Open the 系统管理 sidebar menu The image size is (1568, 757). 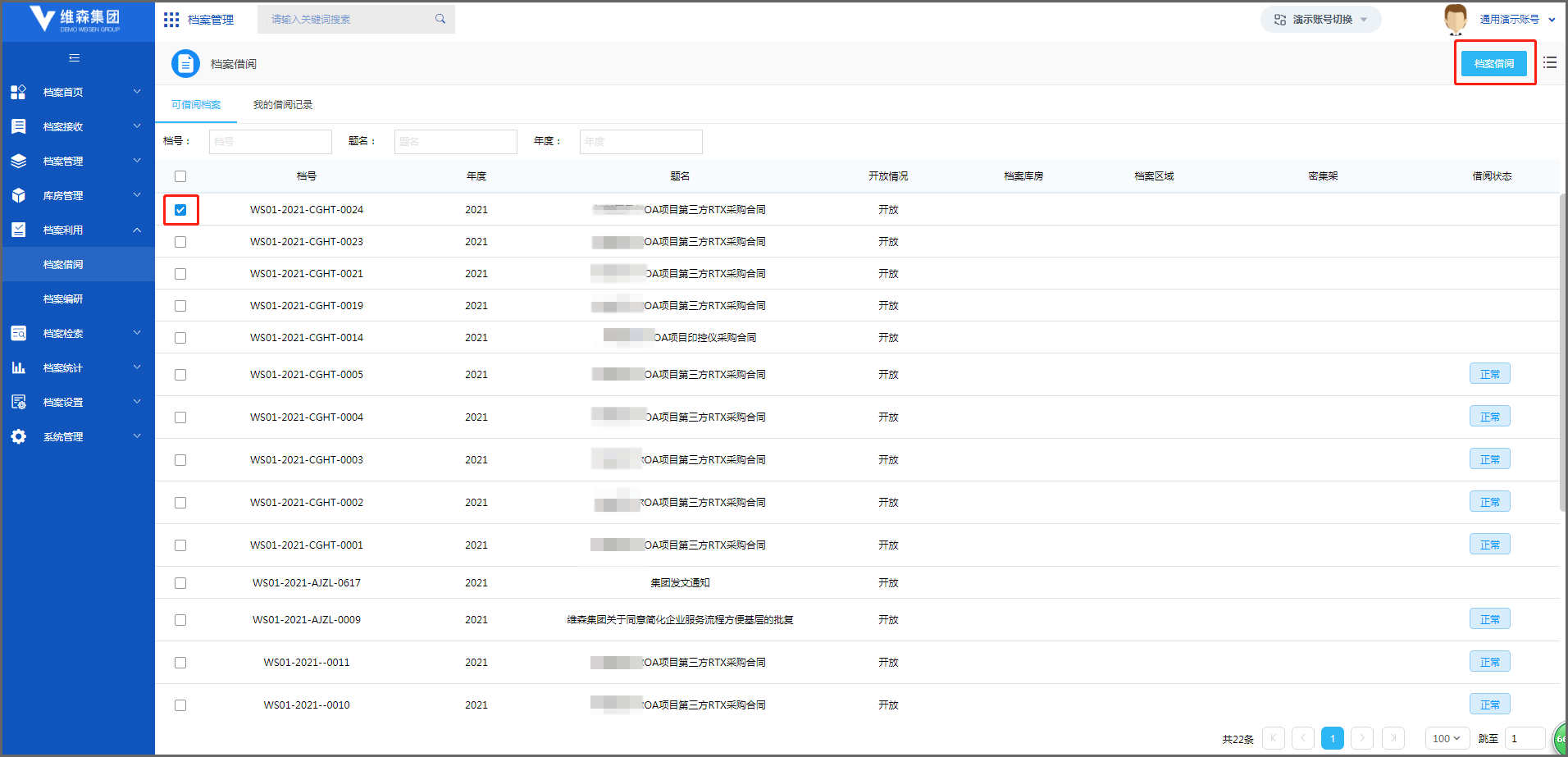coord(78,436)
